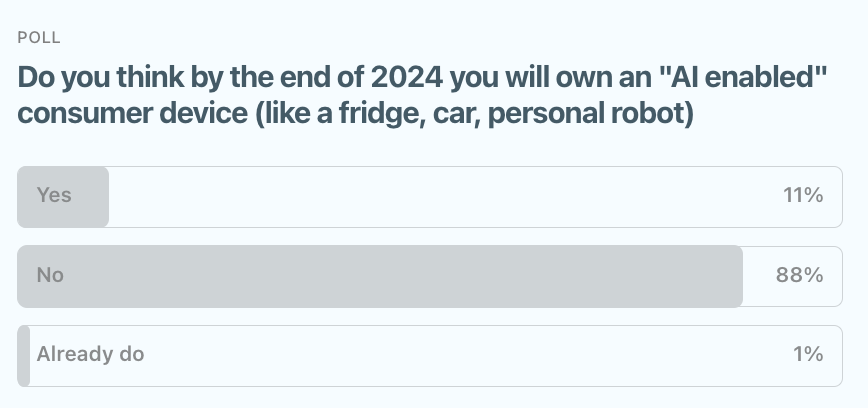868x408 pixels.
Task: Click the thin filled bar for Already do
Action: tap(24, 355)
